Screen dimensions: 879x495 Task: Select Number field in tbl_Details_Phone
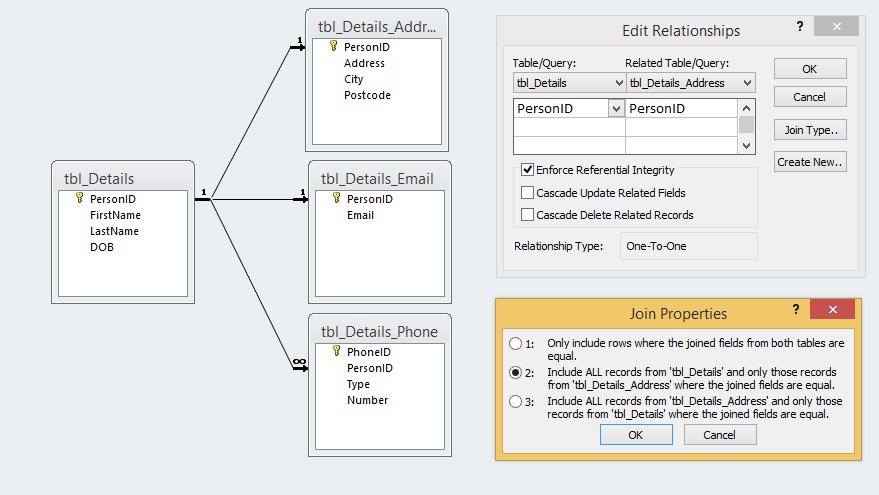tap(367, 400)
